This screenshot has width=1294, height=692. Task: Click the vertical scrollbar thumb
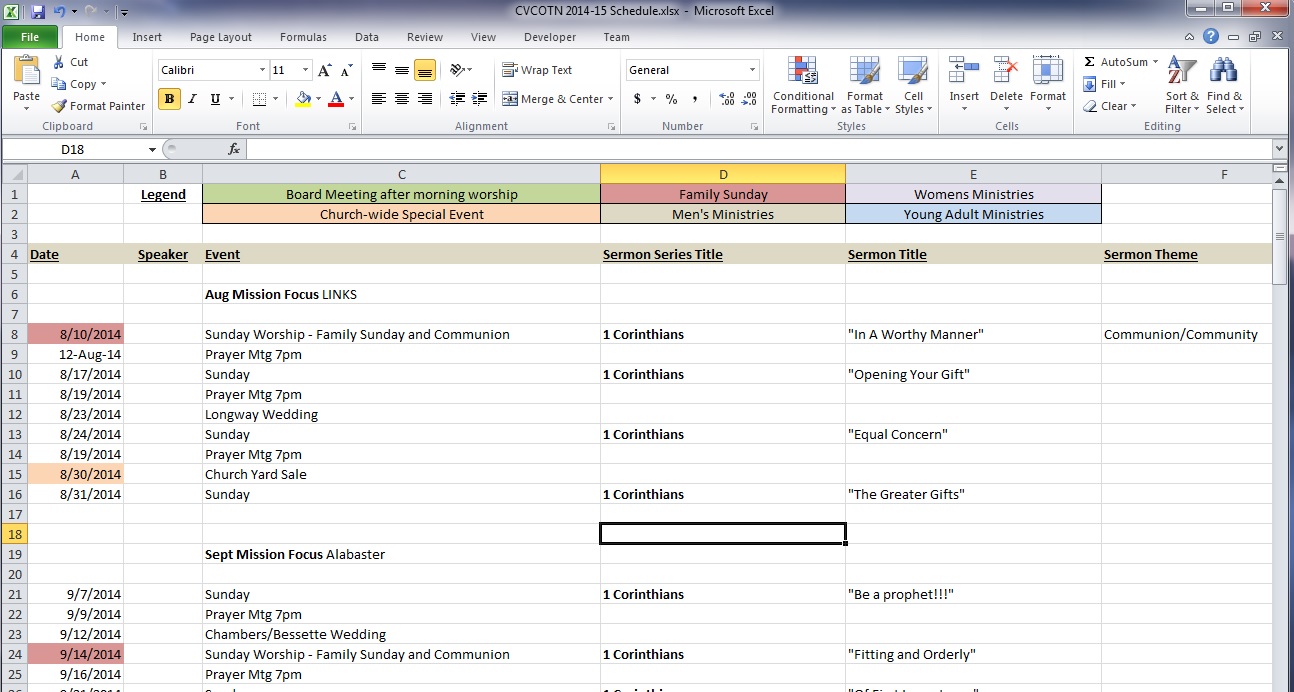tap(1279, 236)
